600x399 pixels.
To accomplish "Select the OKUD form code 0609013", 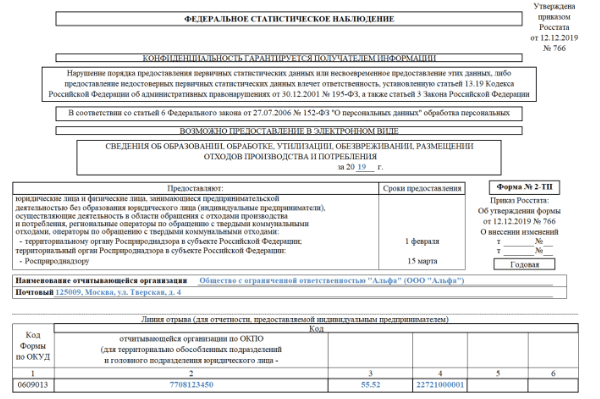I will [x=33, y=385].
